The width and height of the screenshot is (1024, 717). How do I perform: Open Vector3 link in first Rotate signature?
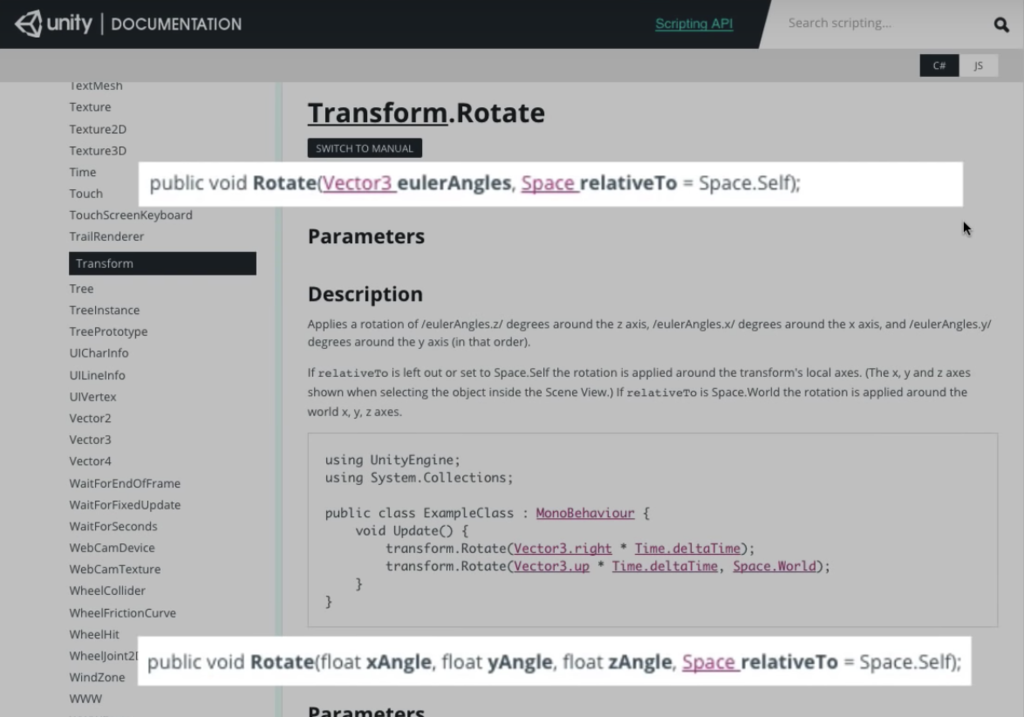point(357,183)
